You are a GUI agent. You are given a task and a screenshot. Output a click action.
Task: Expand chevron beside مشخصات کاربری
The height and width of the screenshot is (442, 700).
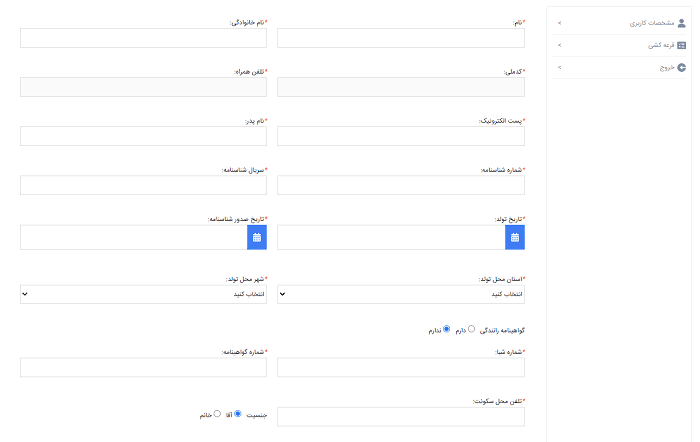pos(559,22)
